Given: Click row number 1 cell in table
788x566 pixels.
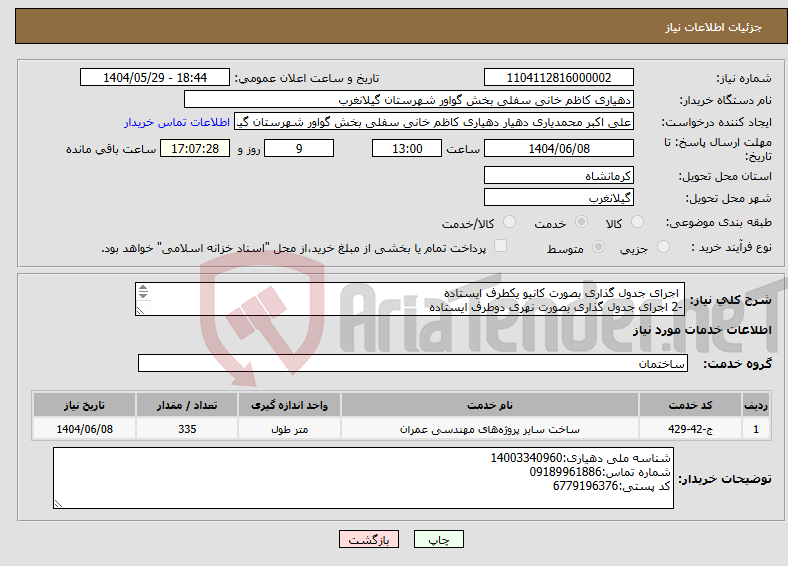Looking at the screenshot, I should click(x=756, y=429).
